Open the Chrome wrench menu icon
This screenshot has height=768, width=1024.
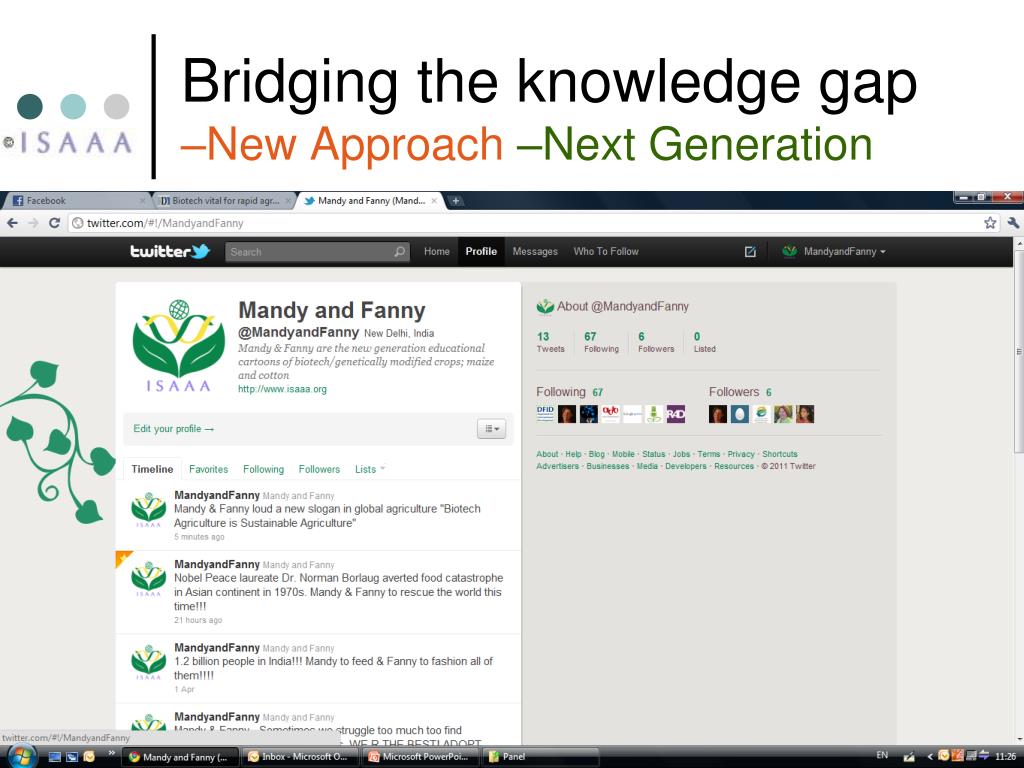pos(1013,223)
